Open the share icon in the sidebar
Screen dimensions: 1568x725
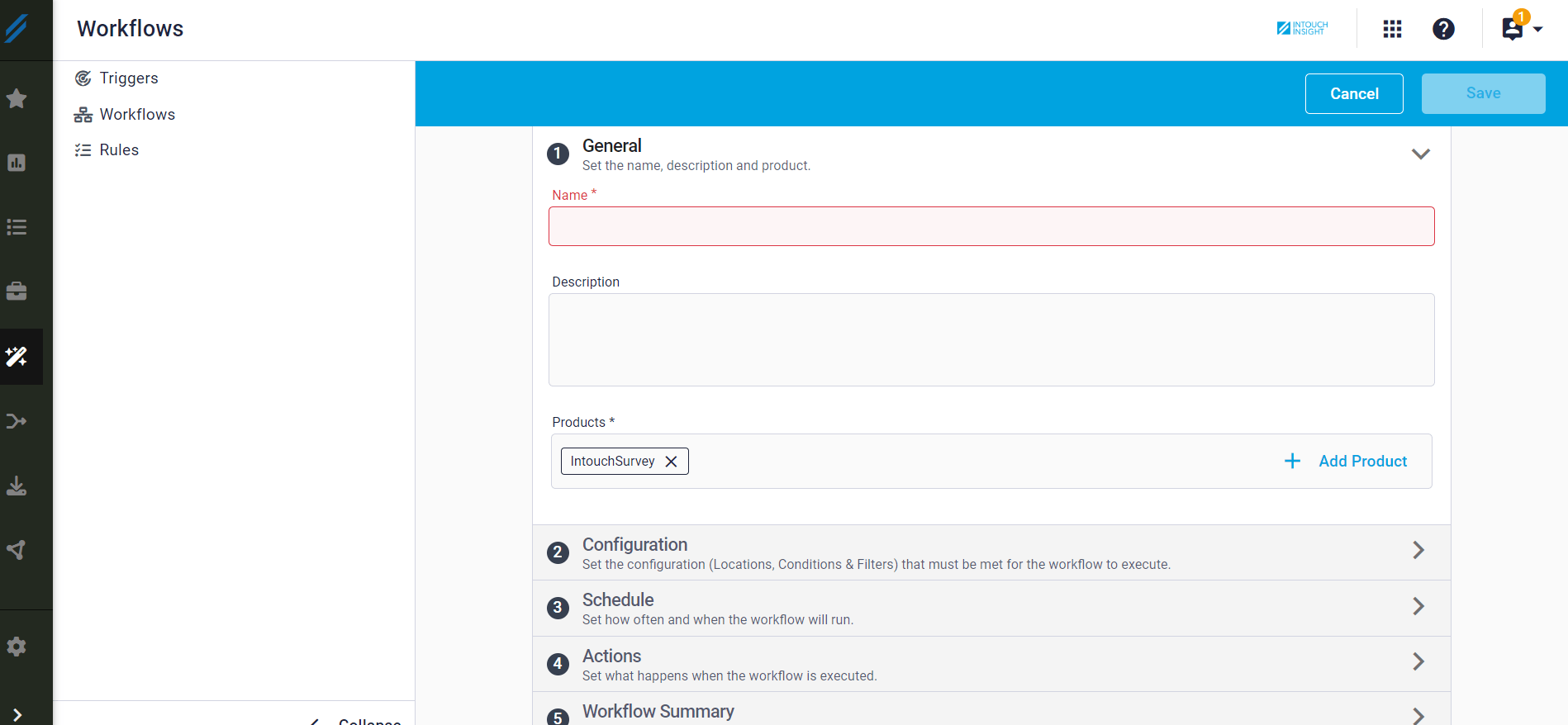(x=17, y=550)
